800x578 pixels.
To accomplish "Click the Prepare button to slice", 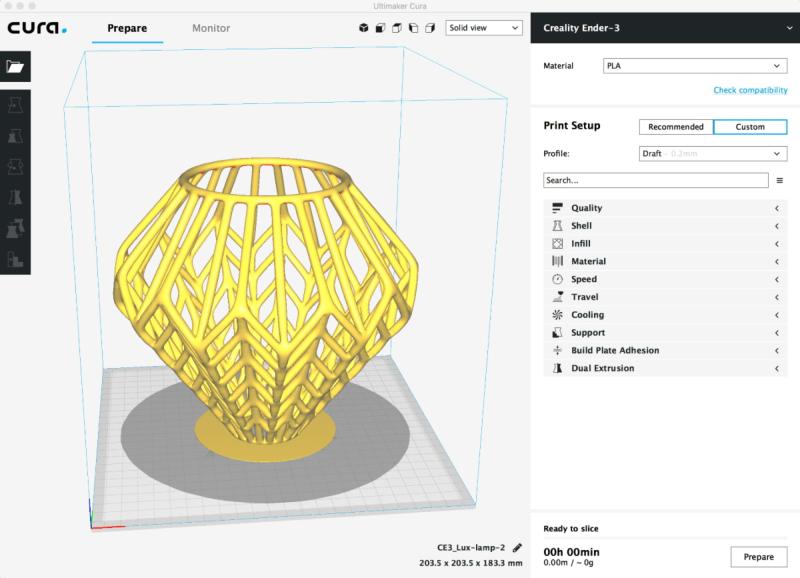I will pos(758,556).
